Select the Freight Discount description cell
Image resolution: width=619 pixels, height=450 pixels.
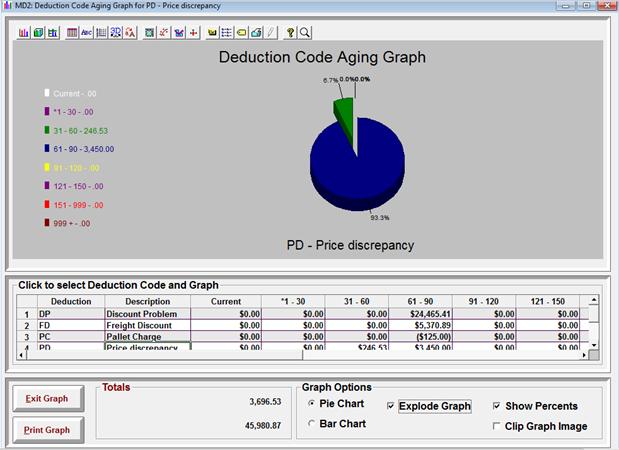(x=148, y=326)
